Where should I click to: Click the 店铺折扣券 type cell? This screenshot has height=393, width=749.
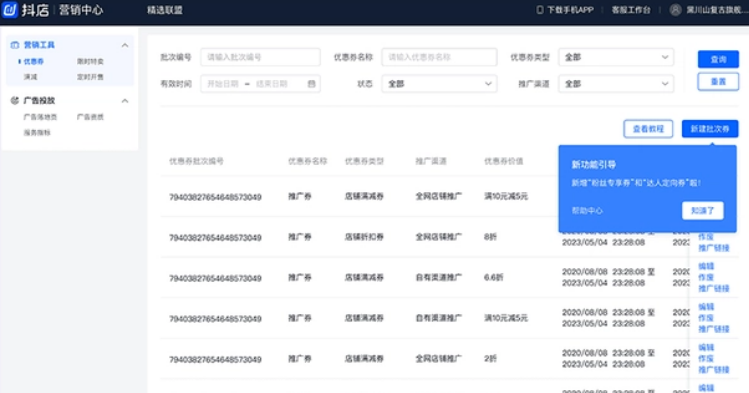tap(364, 237)
